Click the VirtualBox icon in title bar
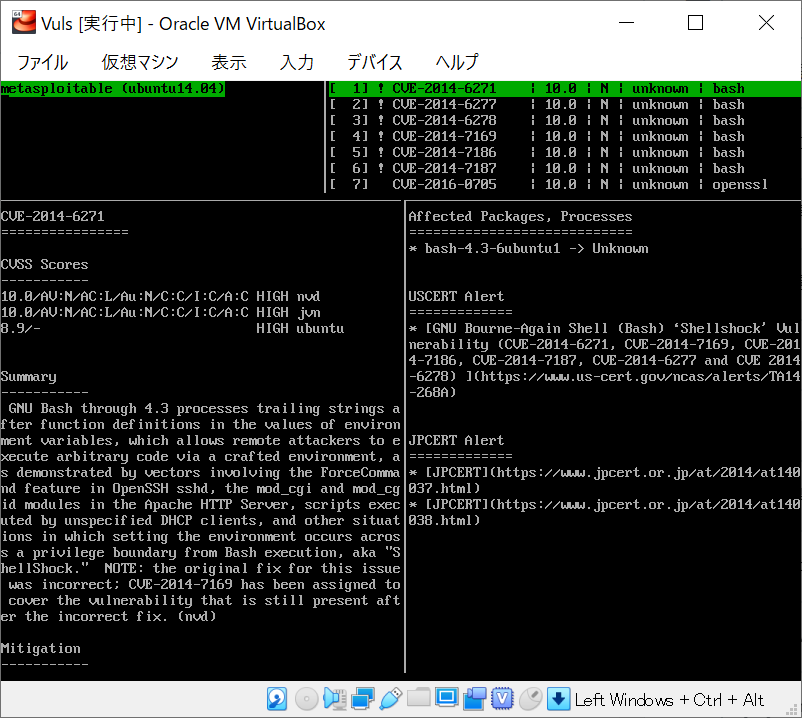The height and width of the screenshot is (718, 802). click(24, 23)
